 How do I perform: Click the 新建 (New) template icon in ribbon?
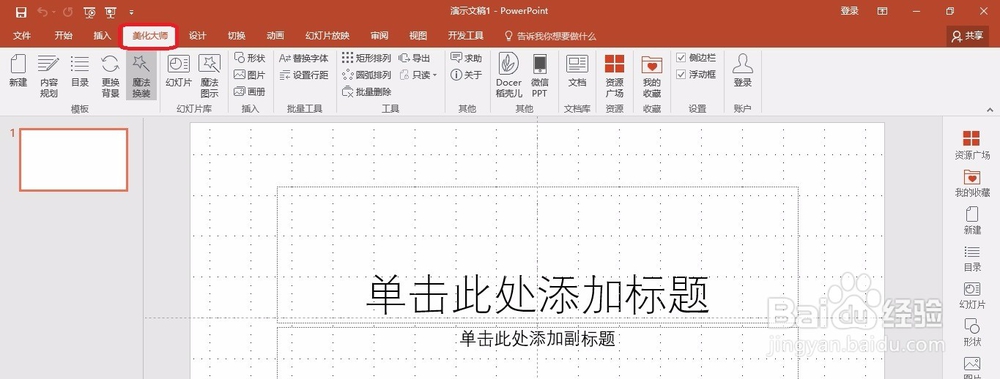(18, 71)
